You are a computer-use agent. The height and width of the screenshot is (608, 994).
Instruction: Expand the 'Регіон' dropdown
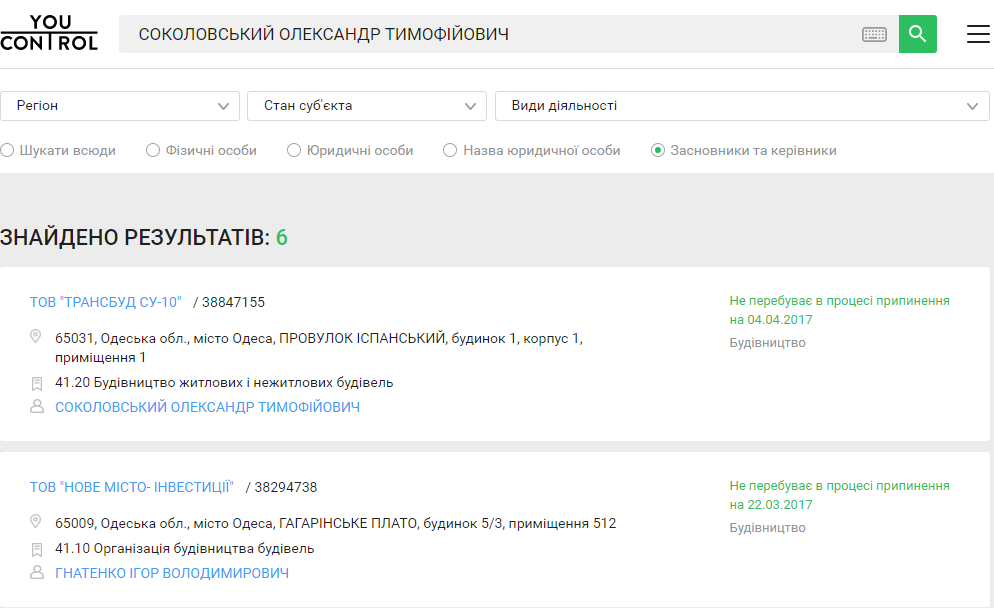[120, 106]
